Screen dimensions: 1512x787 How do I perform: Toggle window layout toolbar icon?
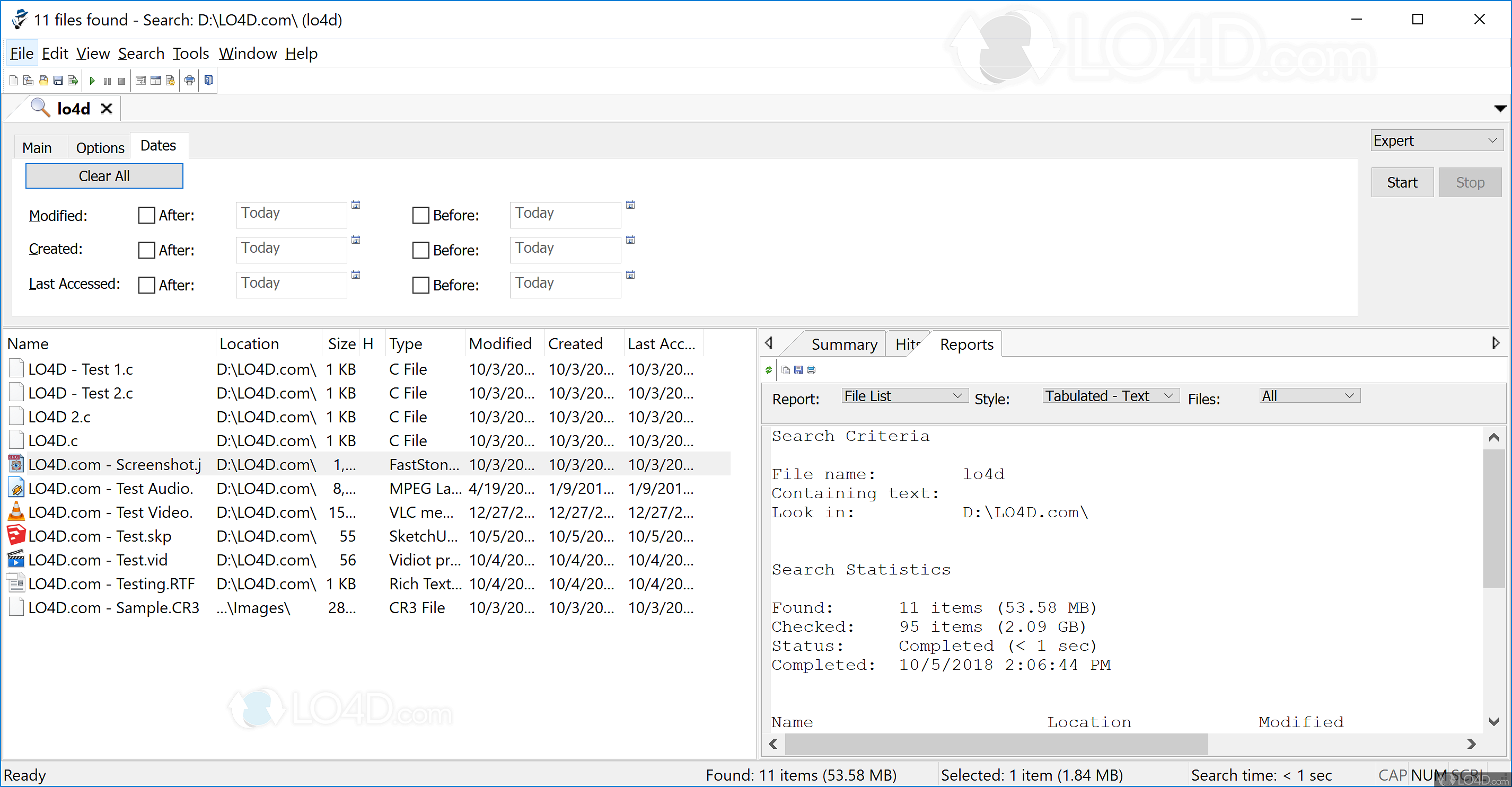point(155,81)
